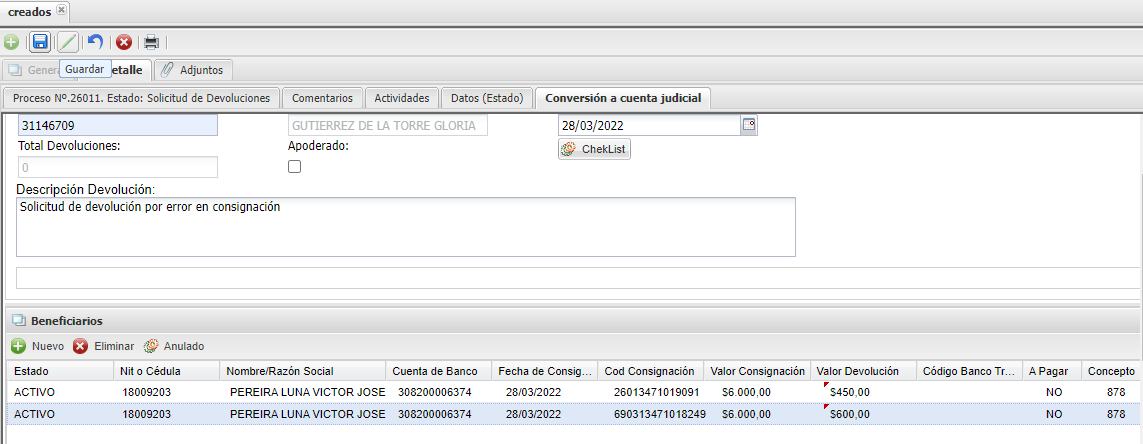Save the record with Guardar icon
This screenshot has height=444, width=1143.
(x=40, y=42)
